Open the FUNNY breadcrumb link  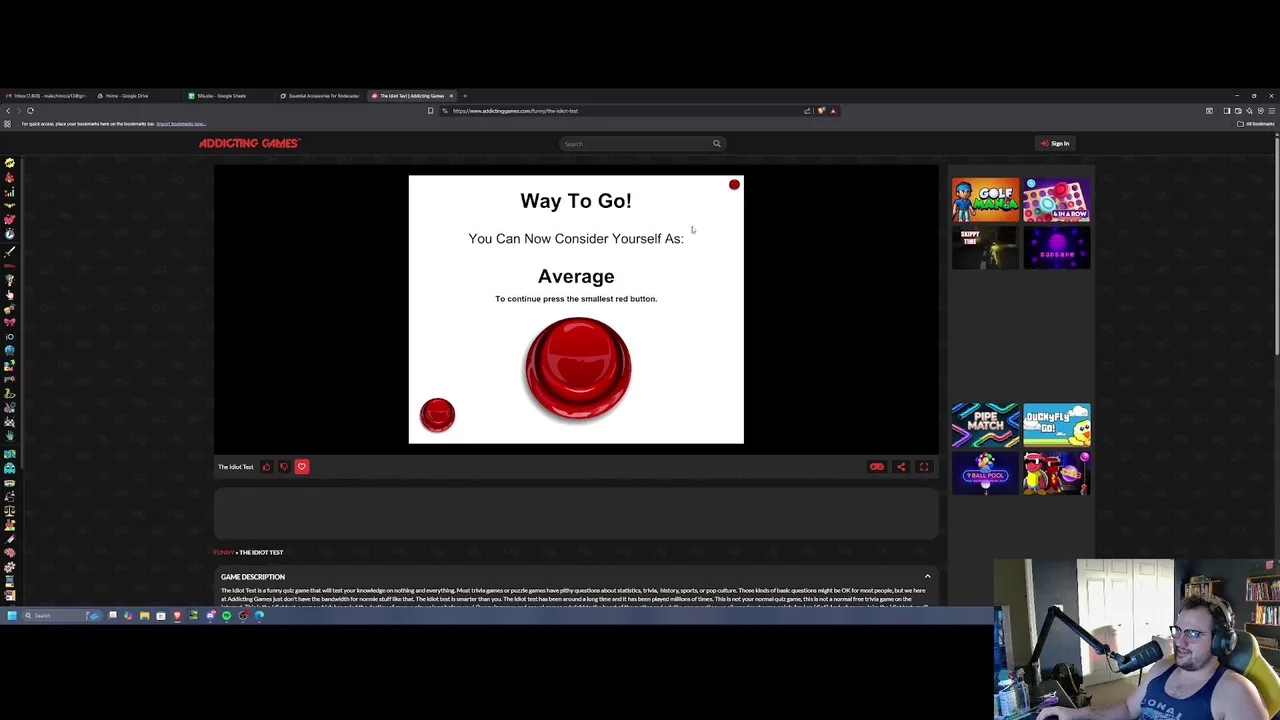coord(223,552)
